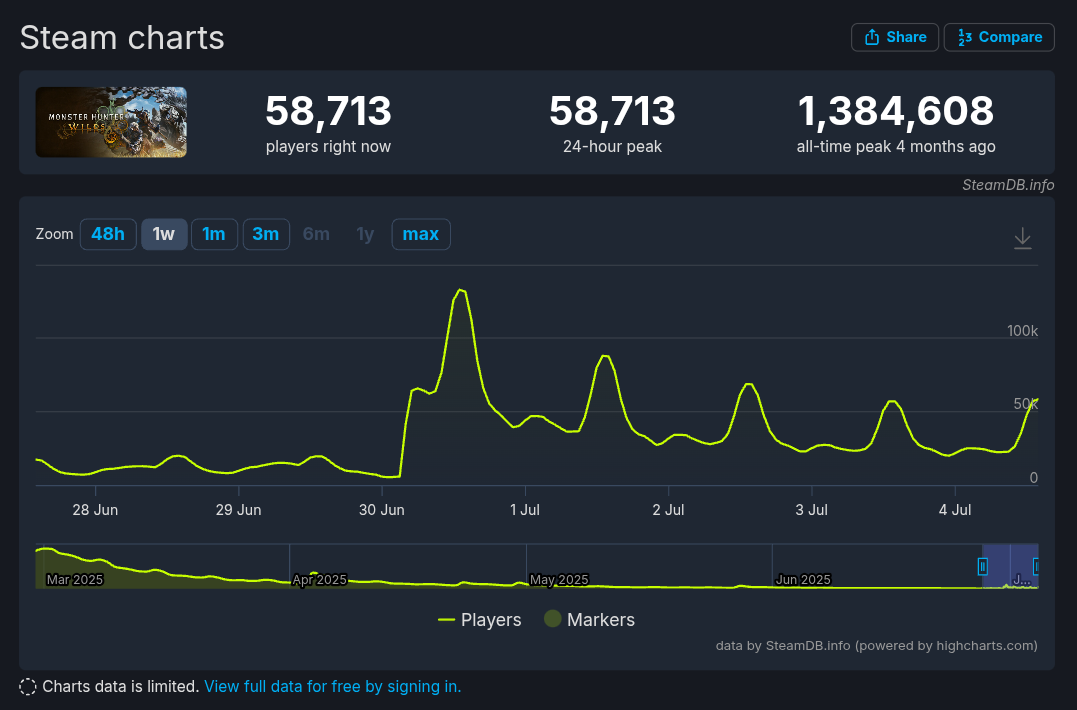
Task: Click the 1,384,608 all-time peak figure
Action: [x=896, y=111]
